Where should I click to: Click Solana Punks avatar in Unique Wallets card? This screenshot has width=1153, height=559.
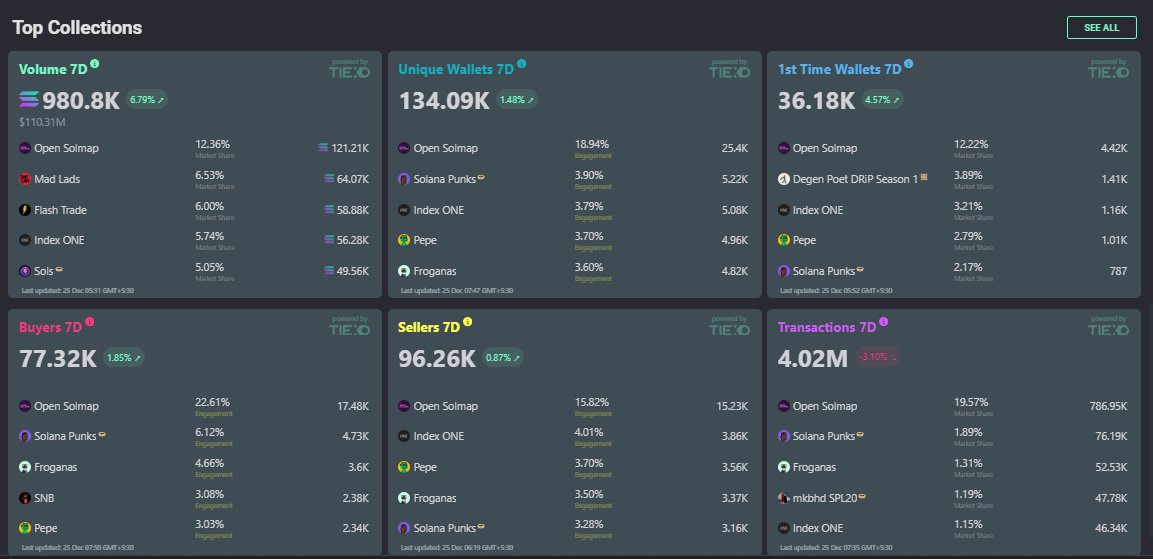click(404, 179)
